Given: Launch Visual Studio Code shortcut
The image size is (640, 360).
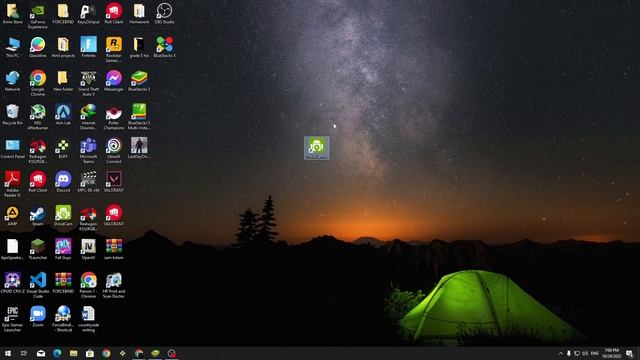Looking at the screenshot, I should 38,285.
